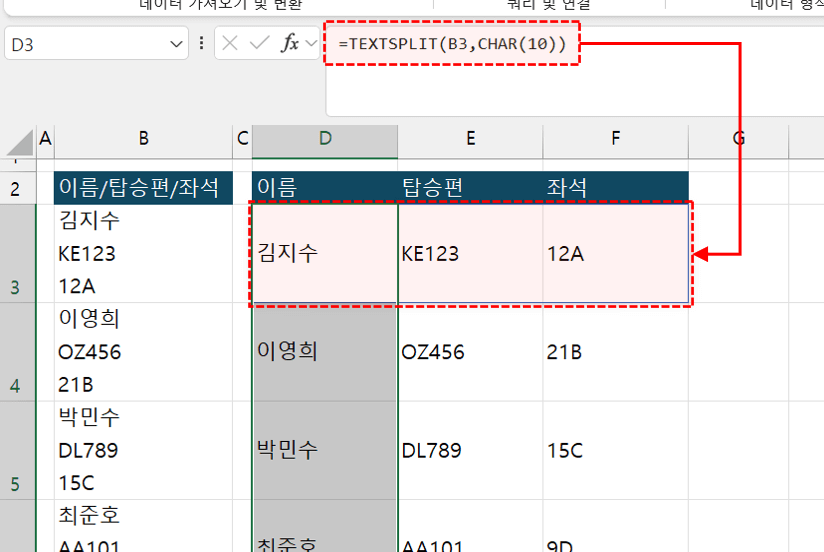Viewport: 824px width, 552px height.
Task: Click the Select All corner triangle
Action: point(21,143)
